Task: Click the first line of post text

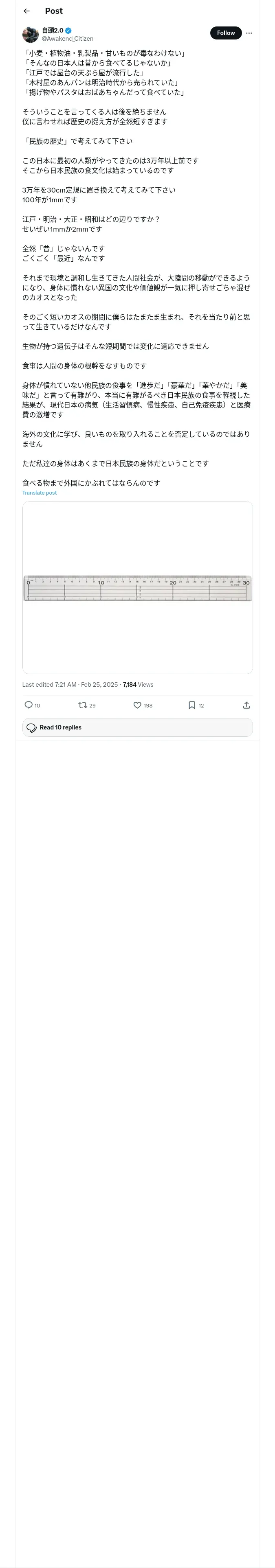Action: tap(103, 54)
